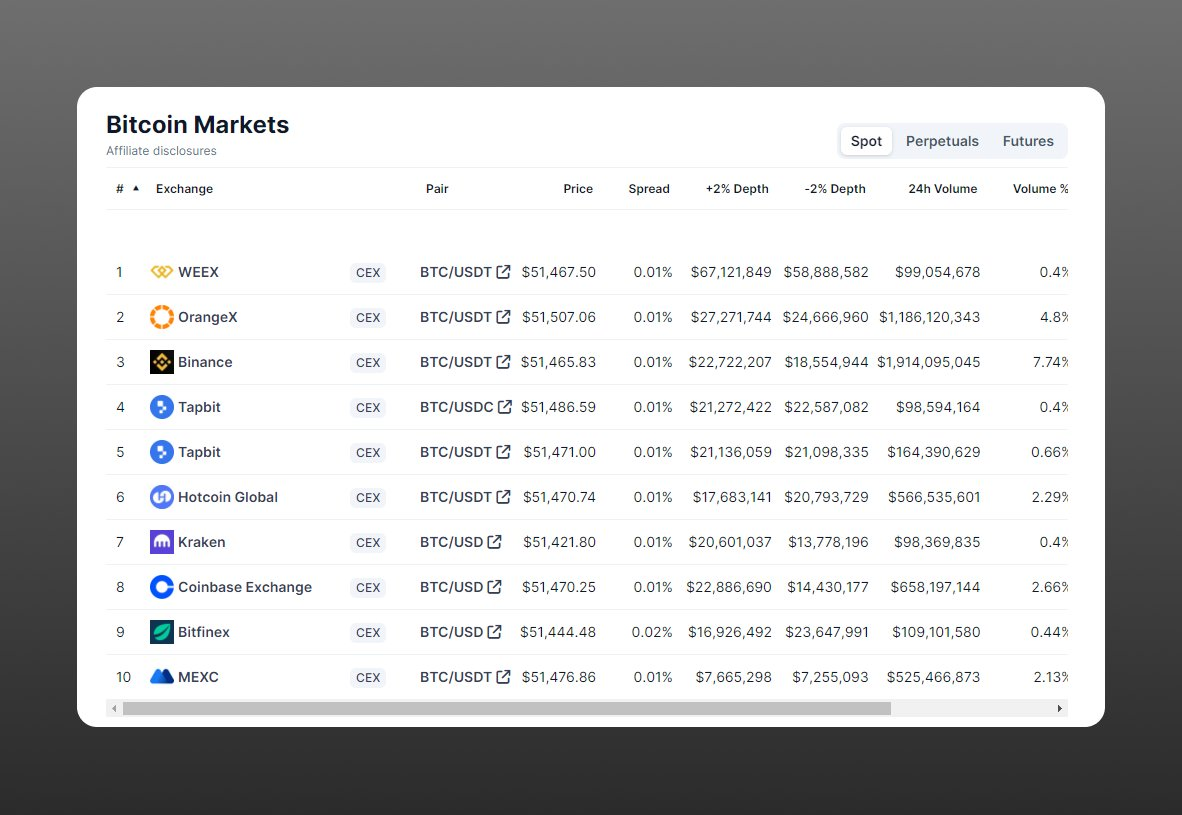Open external link icon for Kraken BTC/USD
The image size is (1182, 815).
click(494, 542)
